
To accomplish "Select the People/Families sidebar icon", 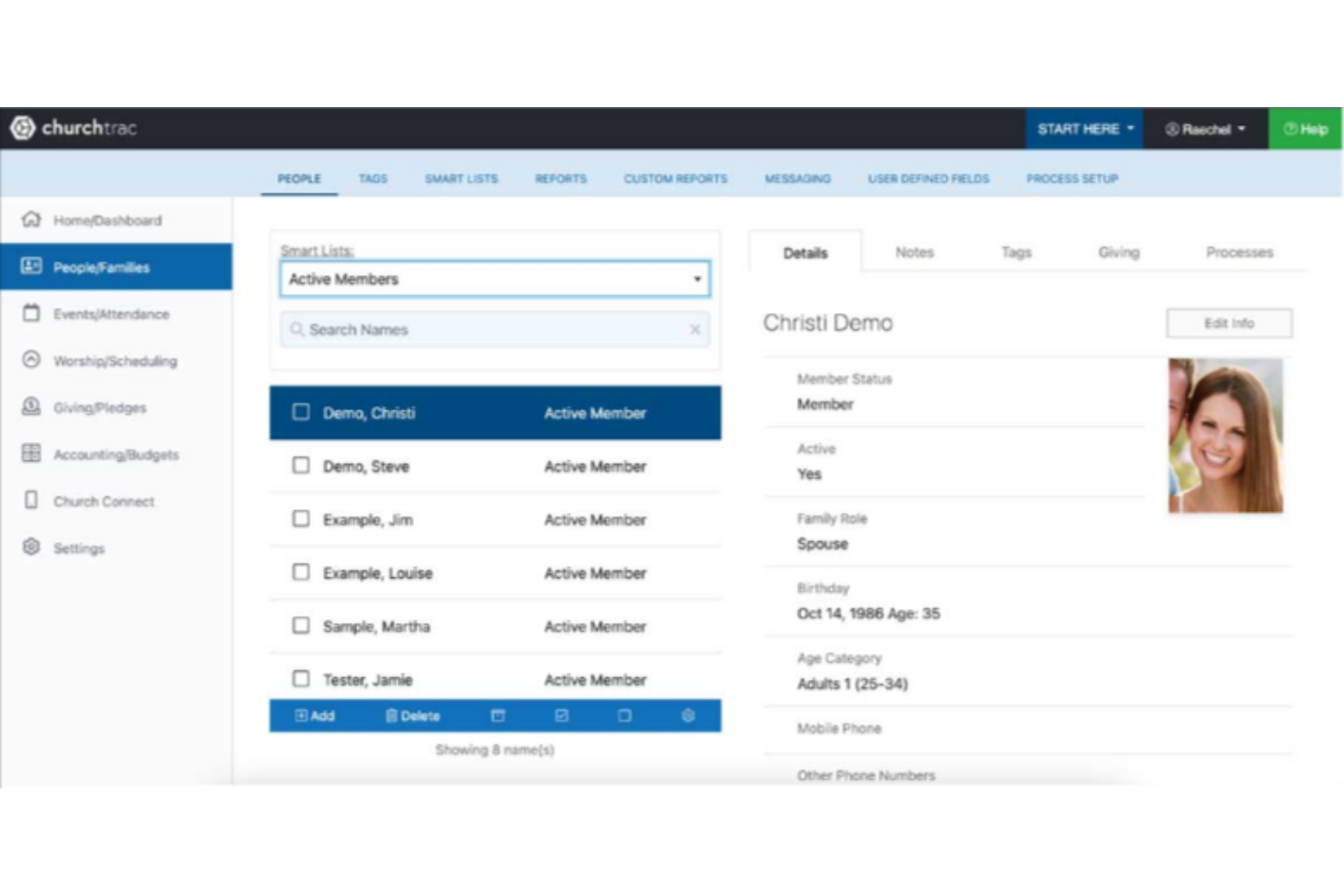I will pyautogui.click(x=32, y=266).
